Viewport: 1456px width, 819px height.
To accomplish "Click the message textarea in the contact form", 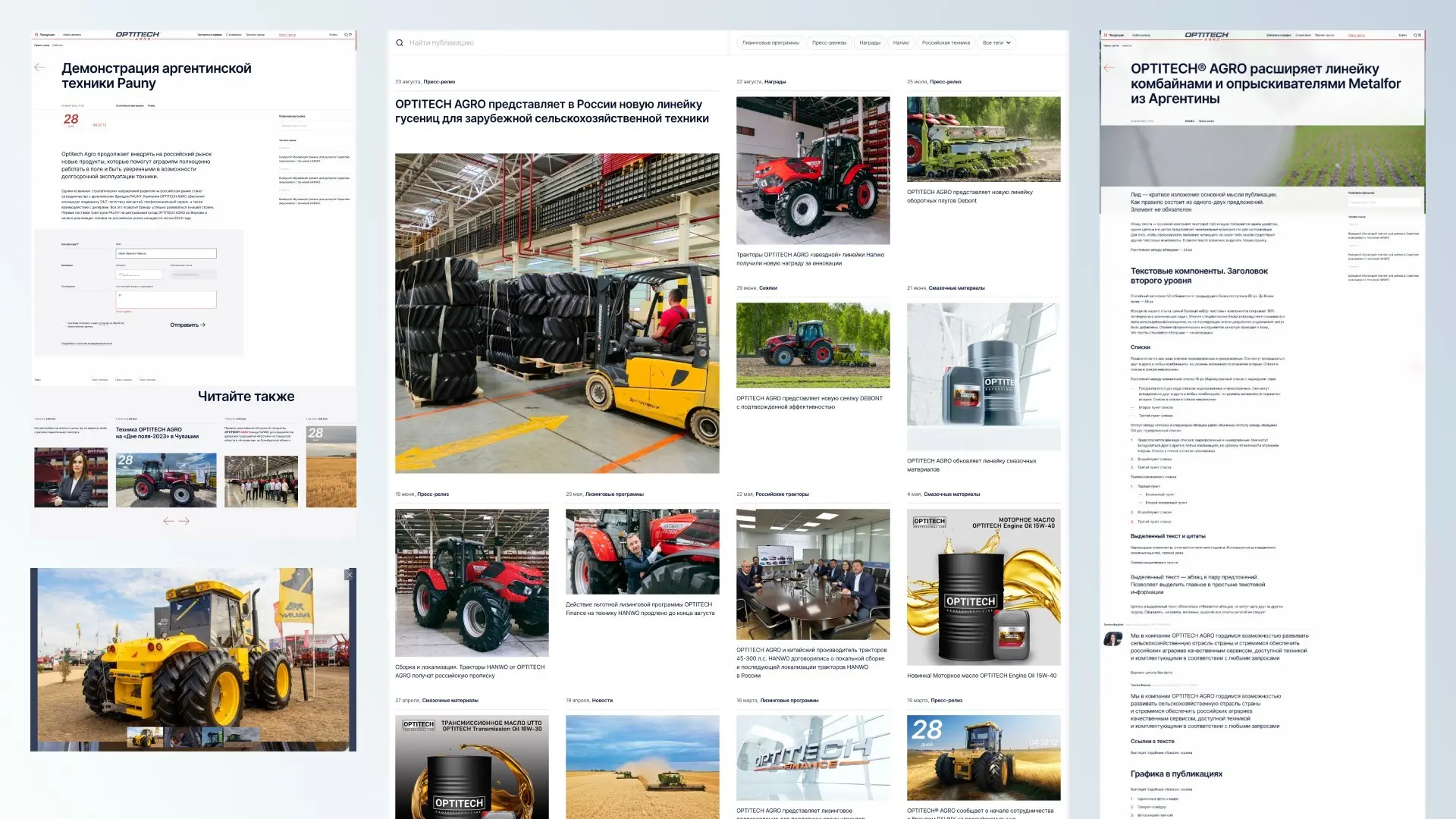I will tap(166, 300).
